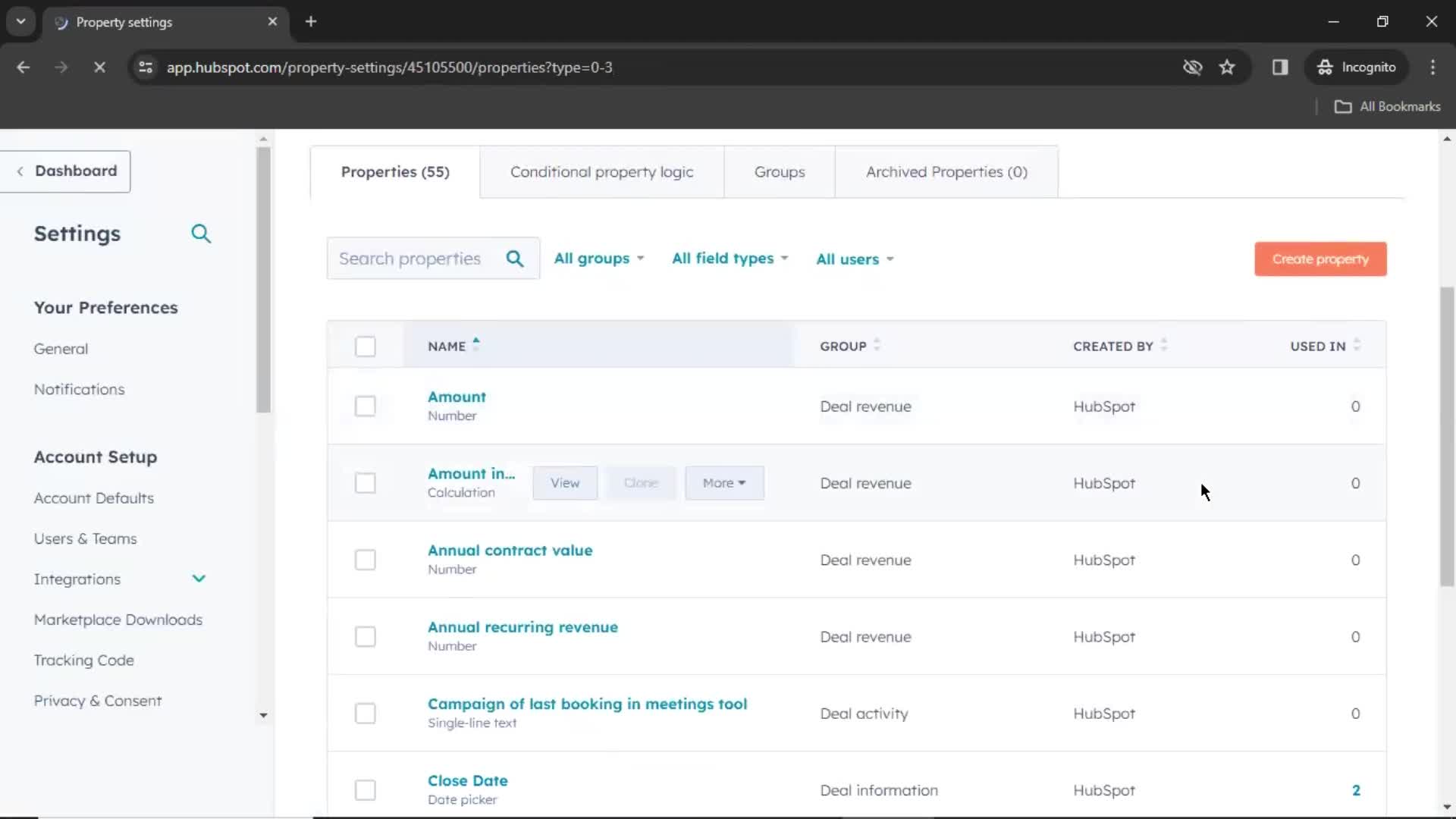Check the Amount property checkbox
The image size is (1456, 819).
coord(366,406)
